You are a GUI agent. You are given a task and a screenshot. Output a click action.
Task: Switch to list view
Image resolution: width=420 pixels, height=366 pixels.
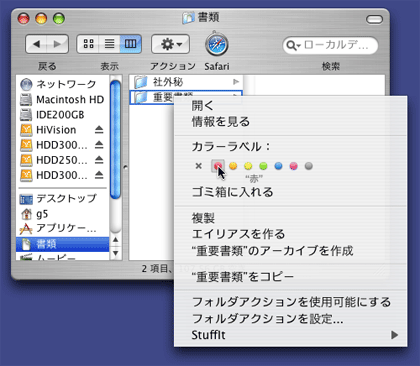point(109,44)
